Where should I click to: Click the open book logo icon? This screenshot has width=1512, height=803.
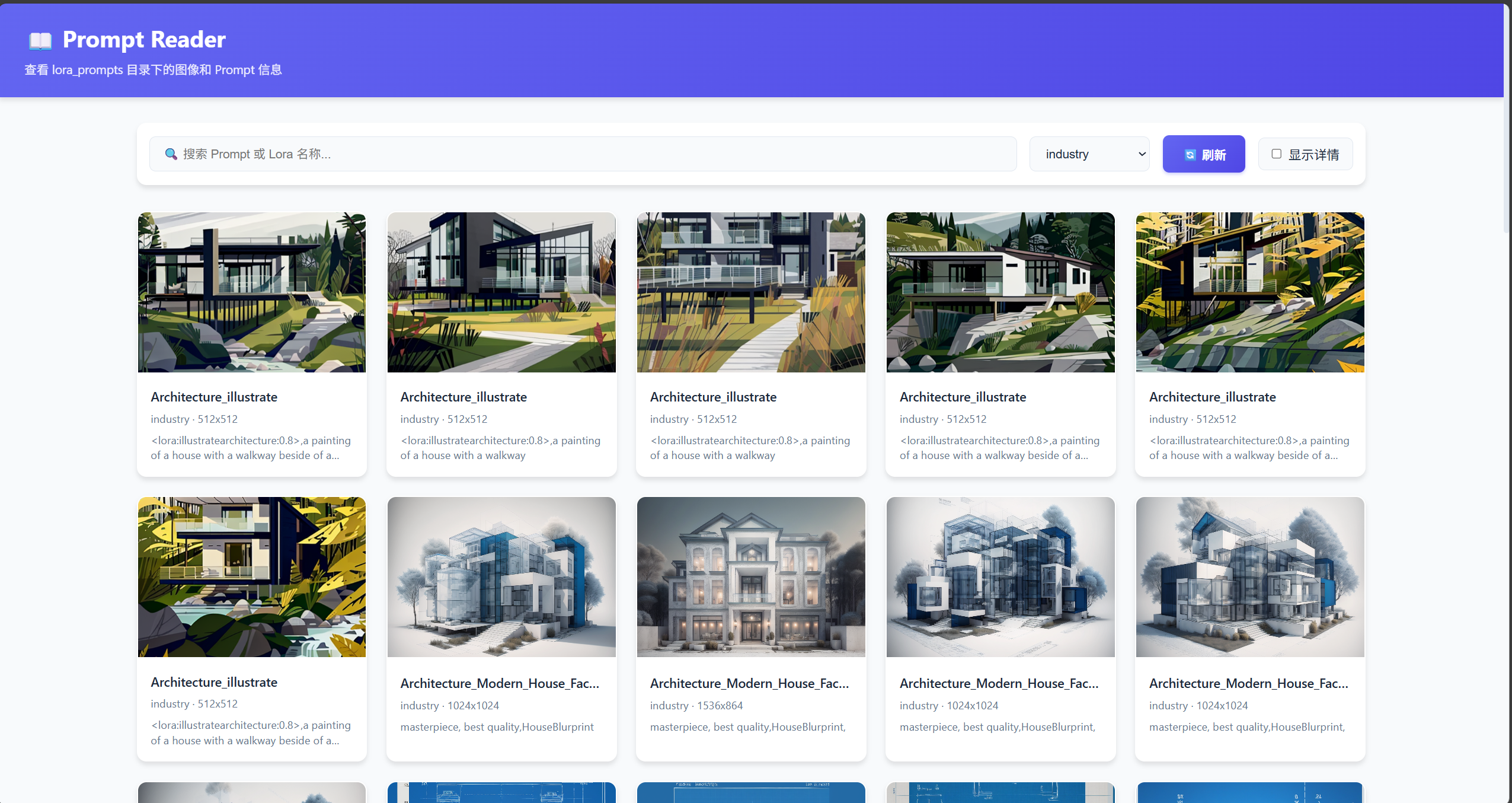[40, 40]
